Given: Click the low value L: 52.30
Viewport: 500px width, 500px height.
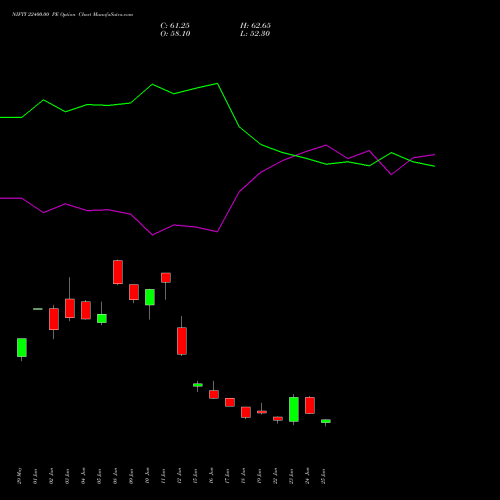Looking at the screenshot, I should point(255,34).
